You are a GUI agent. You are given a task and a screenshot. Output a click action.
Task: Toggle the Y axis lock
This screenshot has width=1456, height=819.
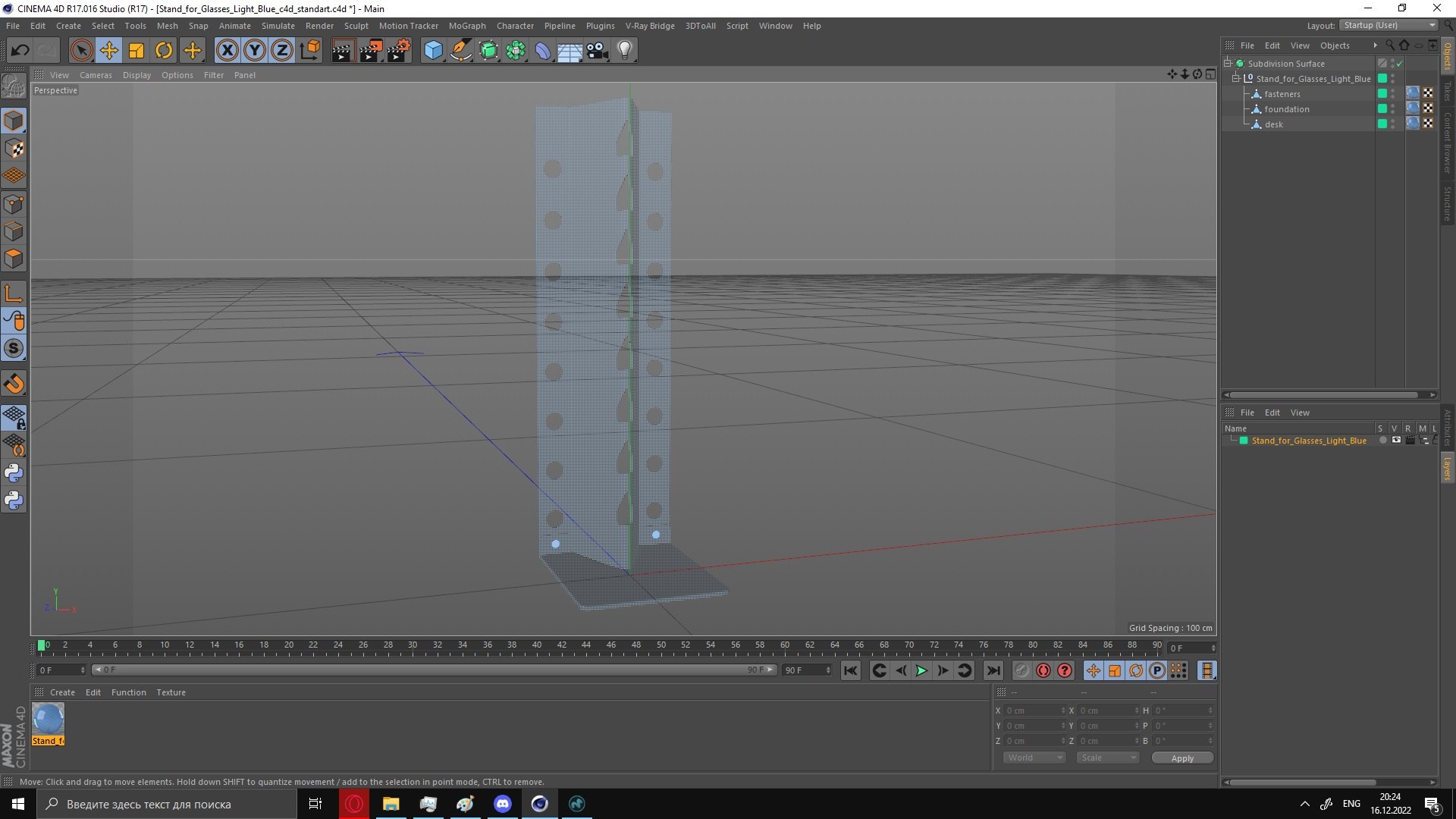coord(255,51)
